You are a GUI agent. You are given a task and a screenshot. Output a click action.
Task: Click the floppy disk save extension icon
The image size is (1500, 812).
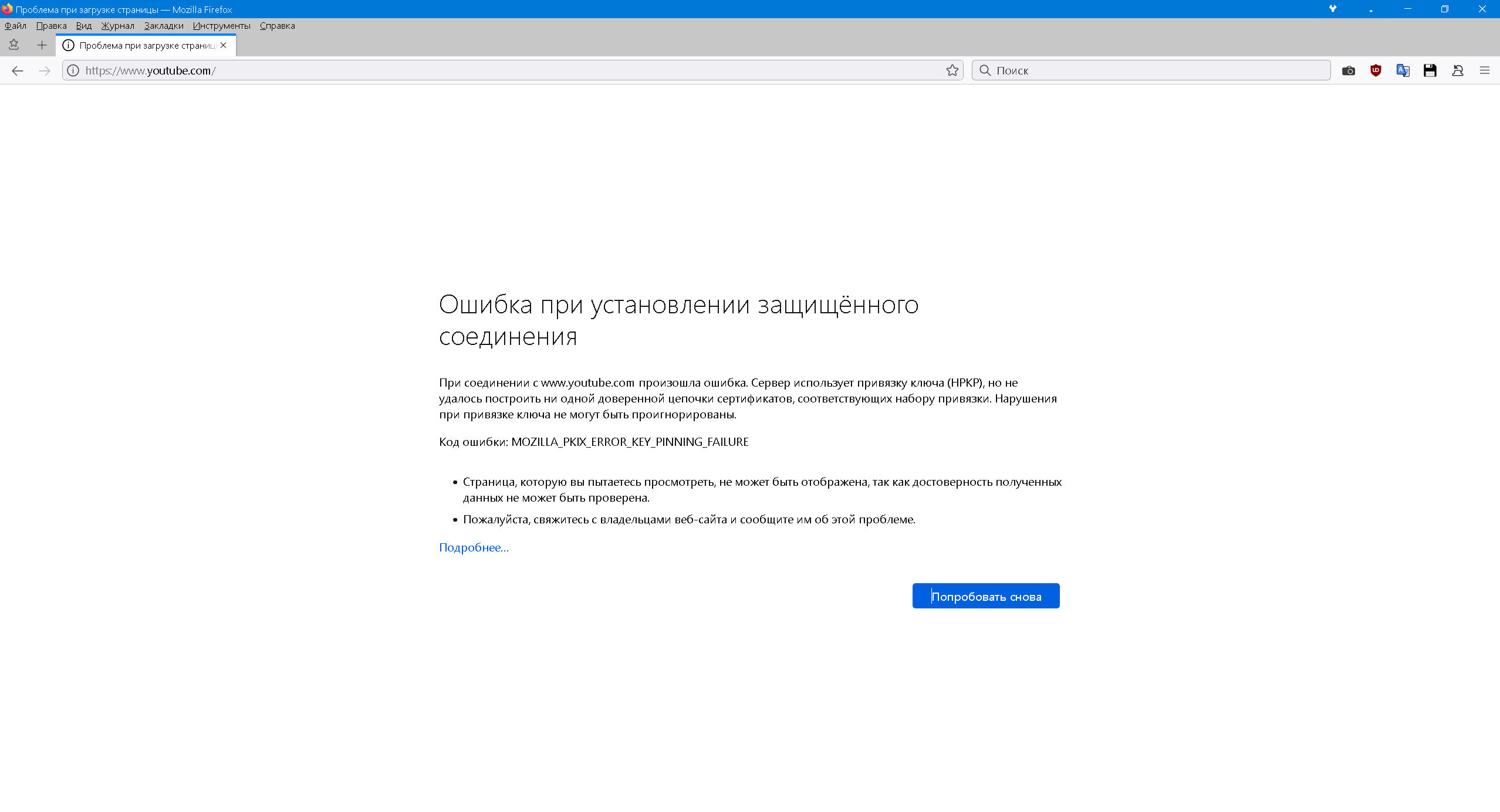[x=1430, y=70]
